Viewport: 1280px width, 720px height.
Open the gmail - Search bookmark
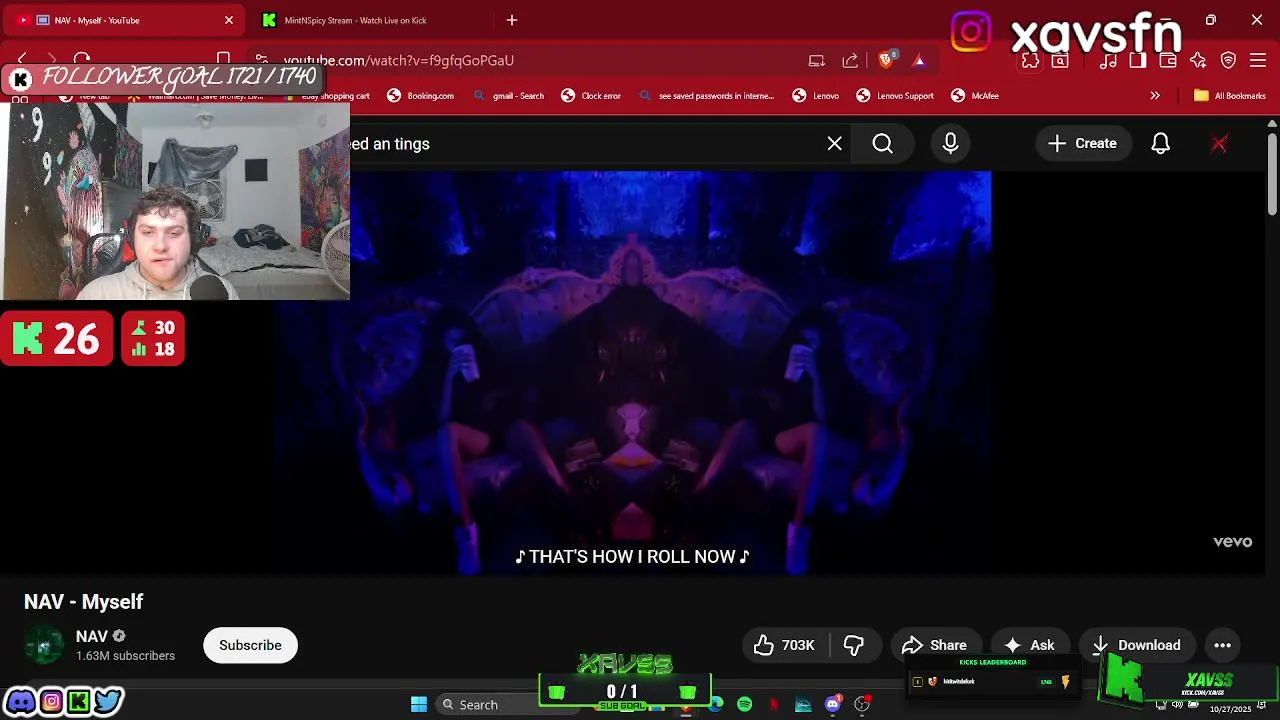pyautogui.click(x=508, y=96)
